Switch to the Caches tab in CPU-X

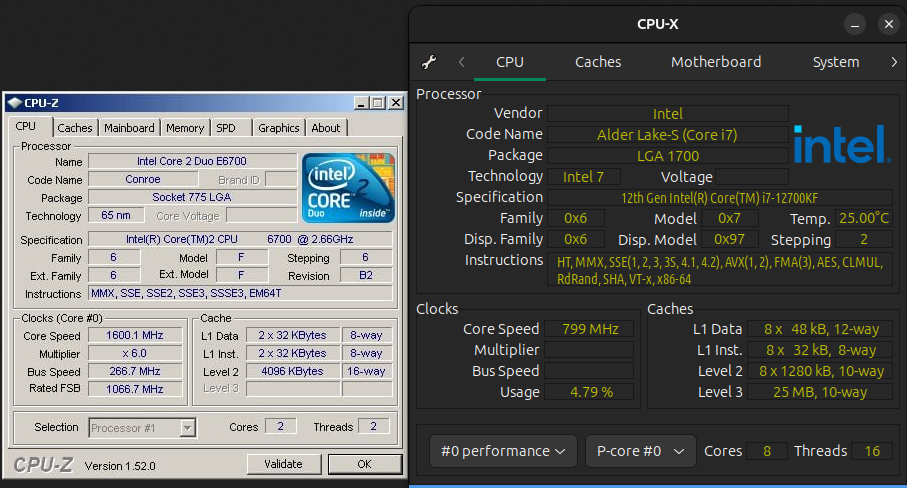pos(598,62)
